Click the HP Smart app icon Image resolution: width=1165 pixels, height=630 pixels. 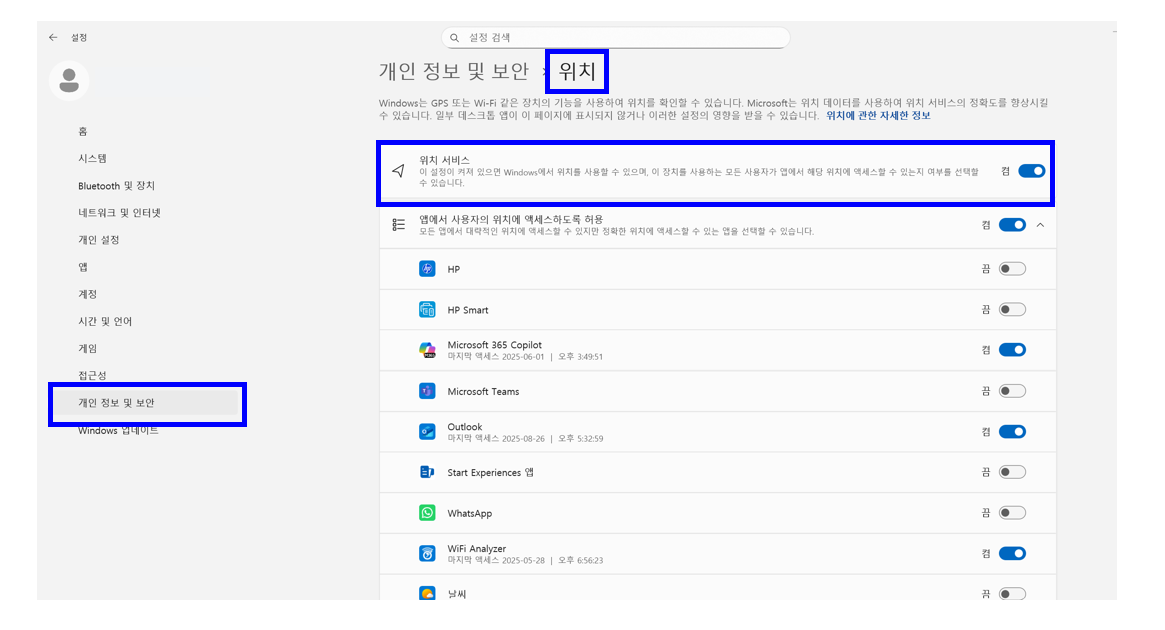coord(427,310)
